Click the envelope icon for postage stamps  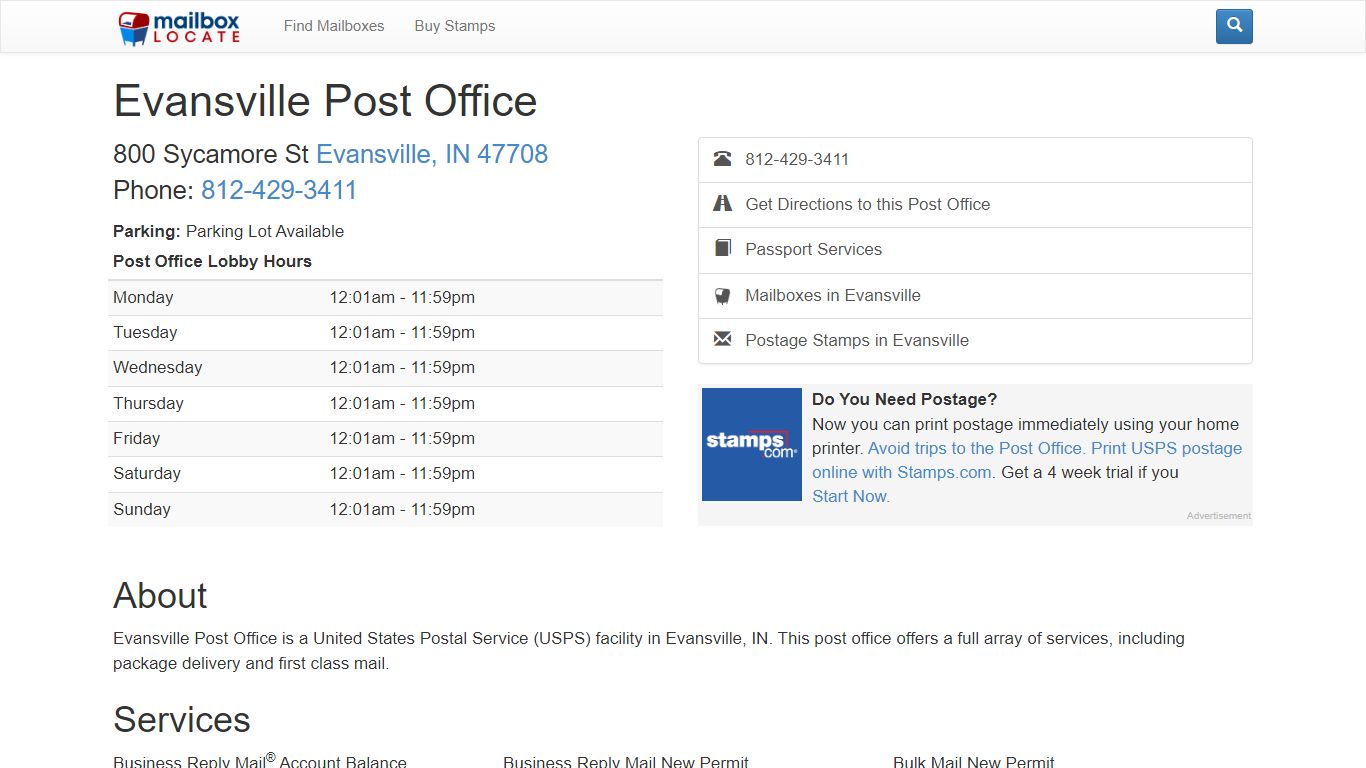tap(722, 340)
